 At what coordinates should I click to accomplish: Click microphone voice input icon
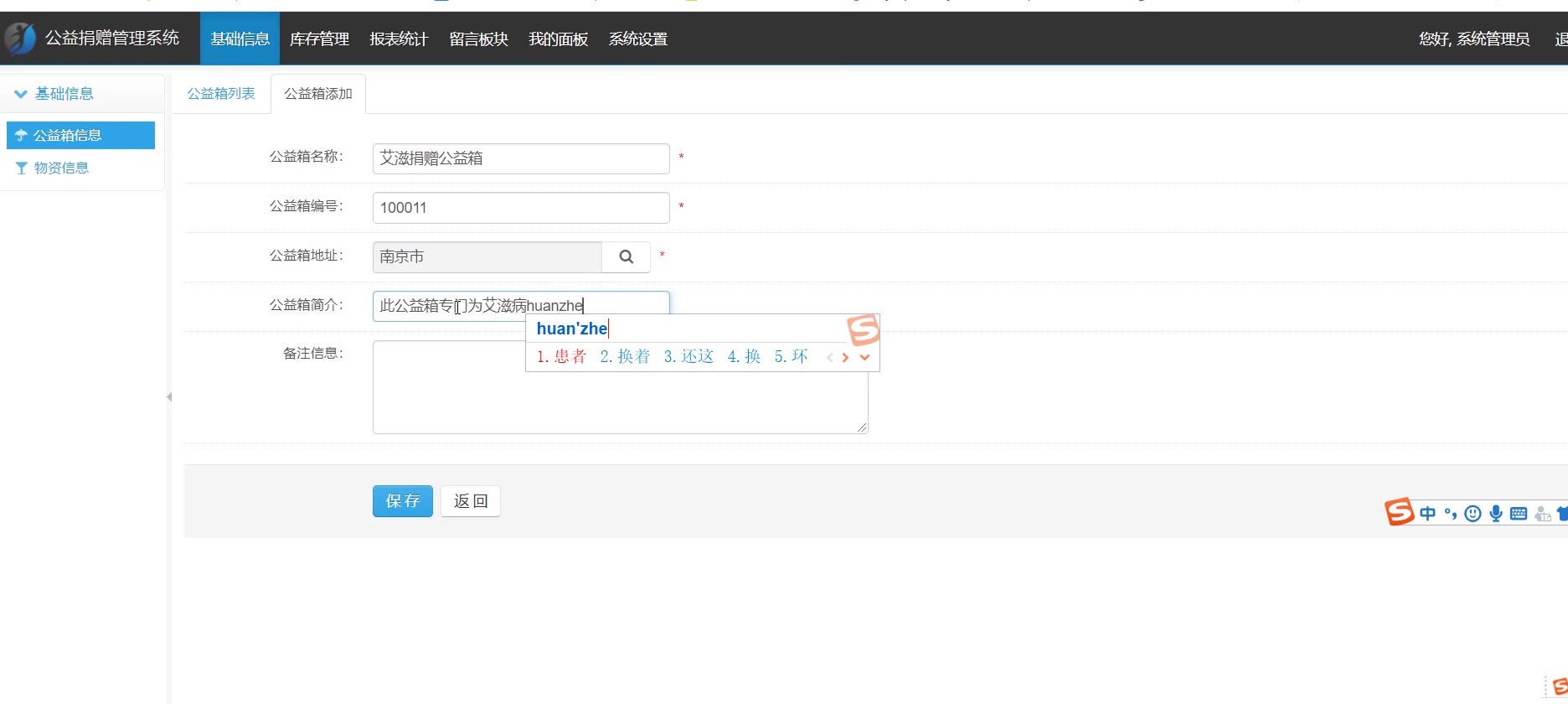point(1496,513)
